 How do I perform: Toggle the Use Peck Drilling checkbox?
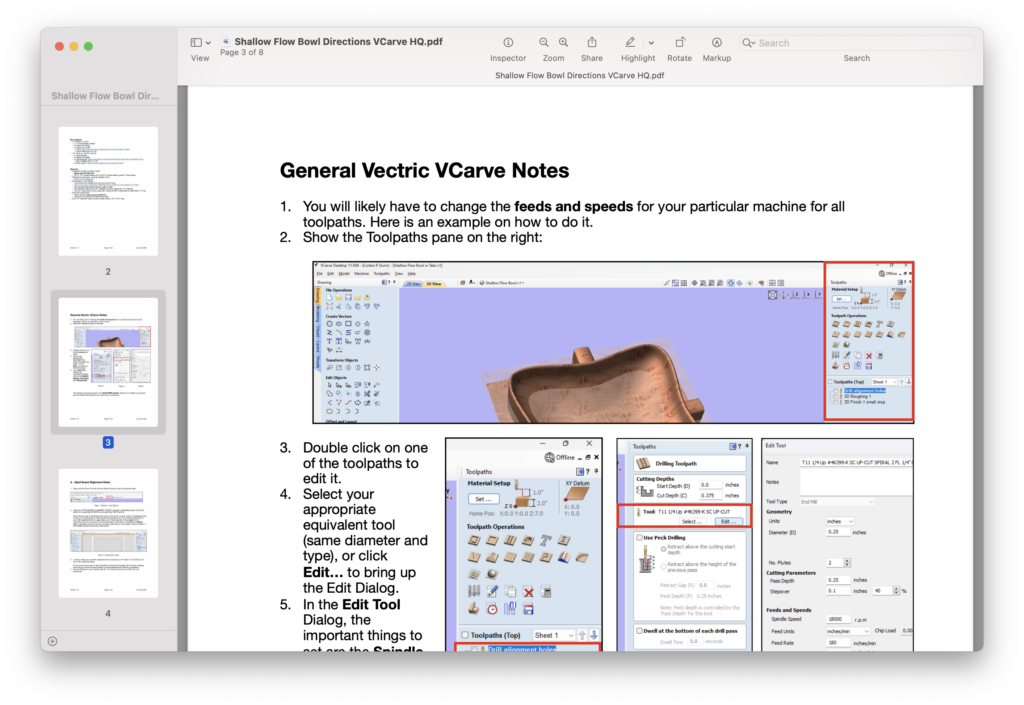tap(640, 538)
